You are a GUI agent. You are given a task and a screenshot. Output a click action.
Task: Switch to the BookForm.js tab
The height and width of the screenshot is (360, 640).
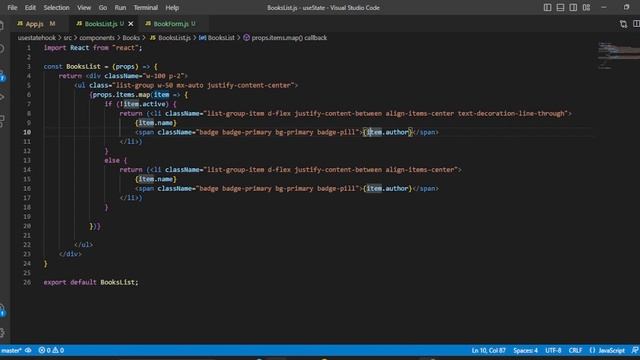[x=171, y=24]
